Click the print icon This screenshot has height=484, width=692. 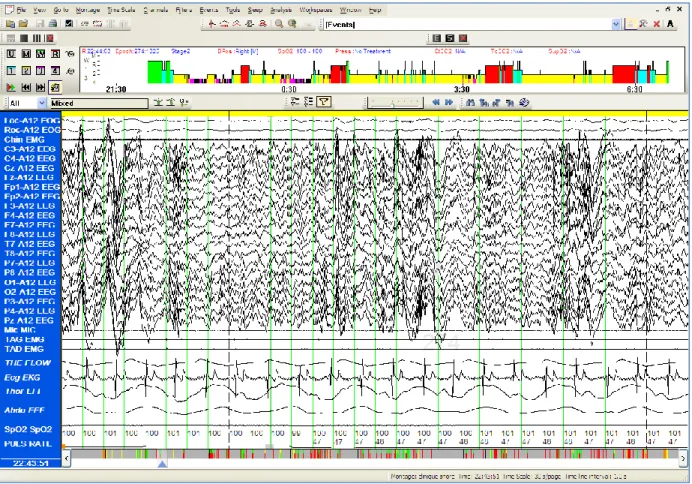[x=53, y=24]
